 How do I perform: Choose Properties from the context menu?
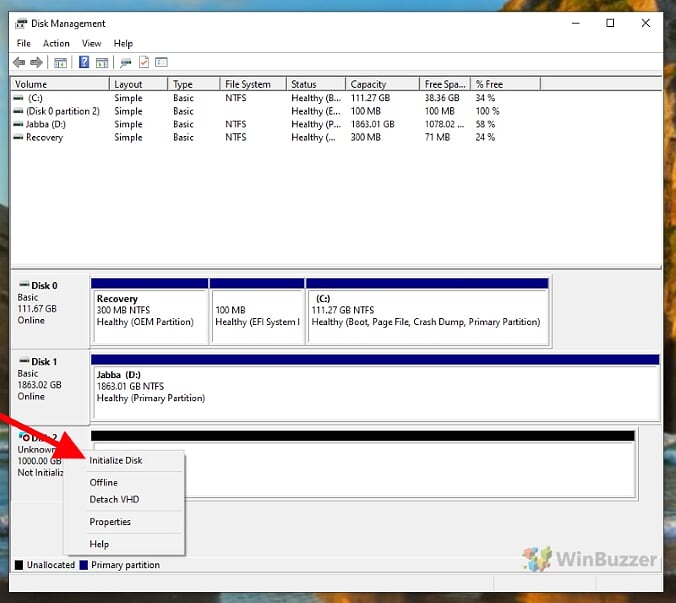pyautogui.click(x=124, y=522)
